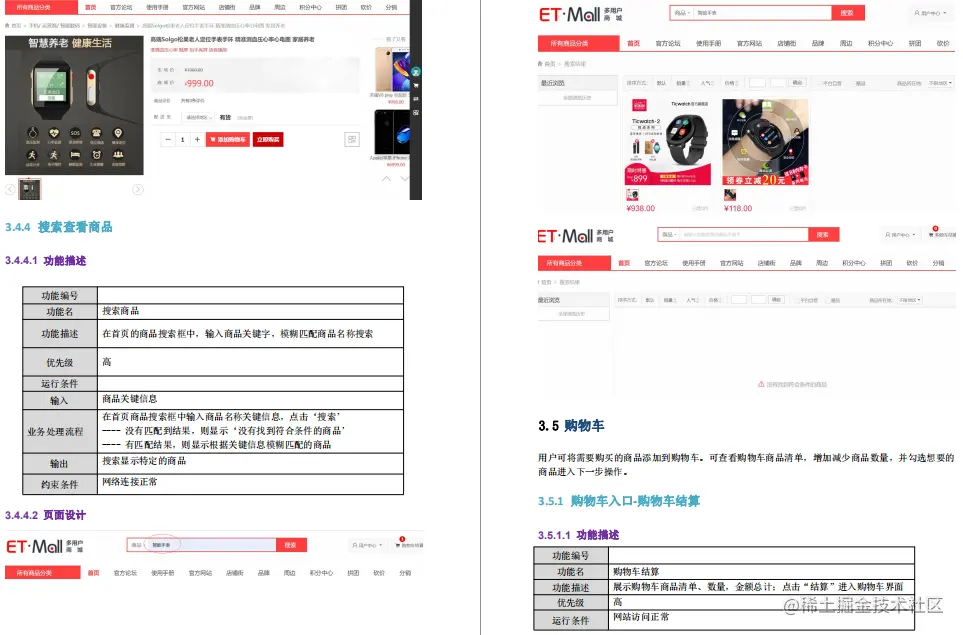Viewport: 963px width, 635px height.
Task: Click the previous-thumbnail arrow under product image
Action: (x=10, y=190)
